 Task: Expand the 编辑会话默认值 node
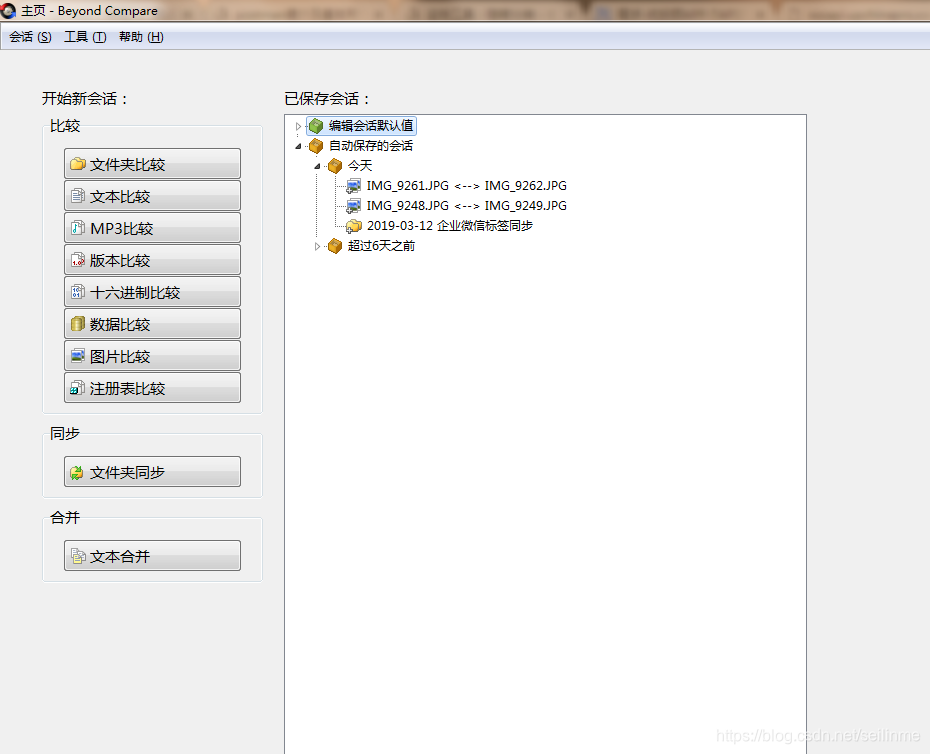(298, 126)
